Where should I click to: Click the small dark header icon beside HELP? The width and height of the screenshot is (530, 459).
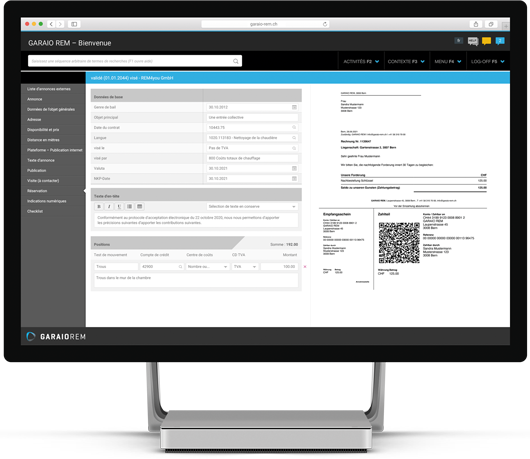point(459,41)
